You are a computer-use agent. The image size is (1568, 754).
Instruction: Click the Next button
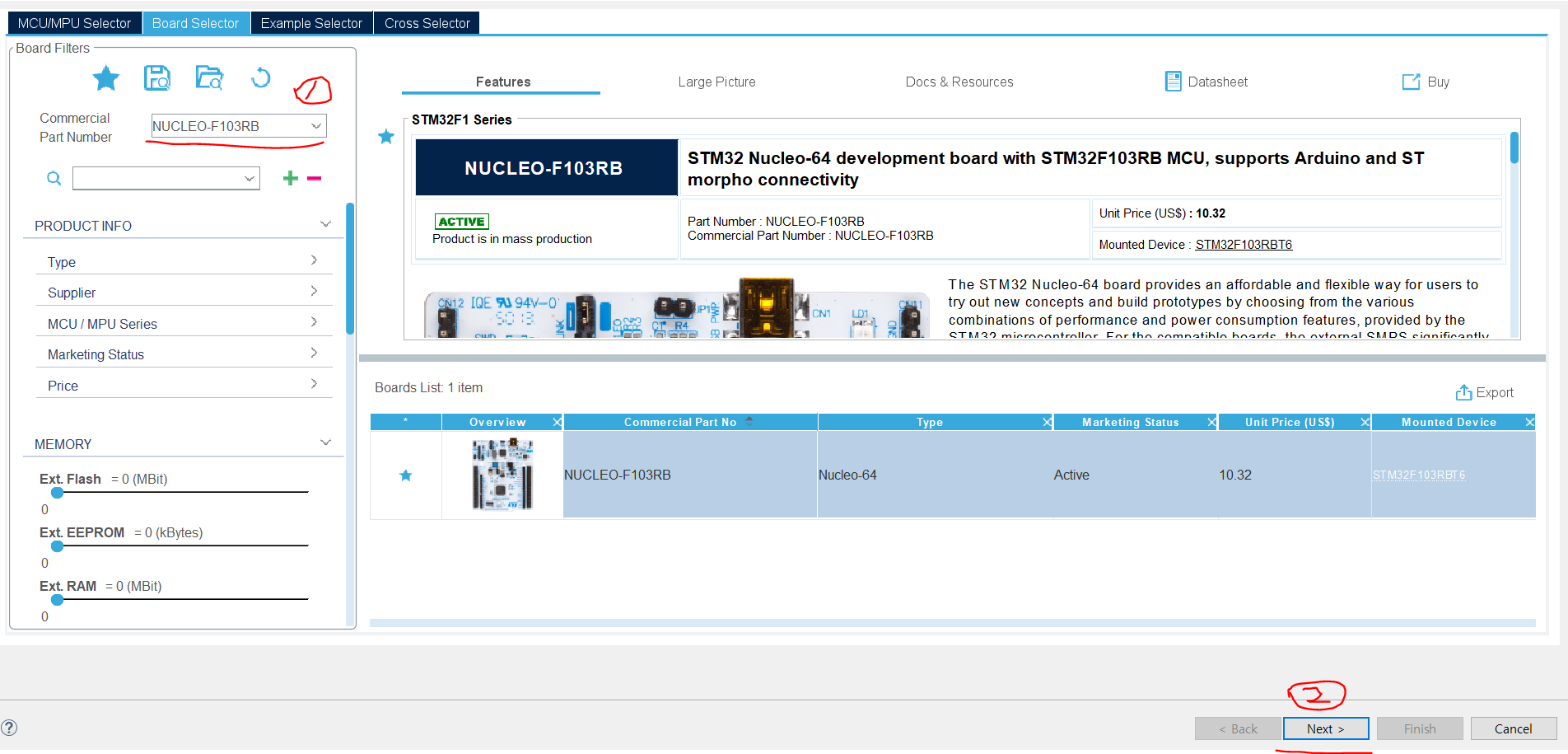[1326, 728]
